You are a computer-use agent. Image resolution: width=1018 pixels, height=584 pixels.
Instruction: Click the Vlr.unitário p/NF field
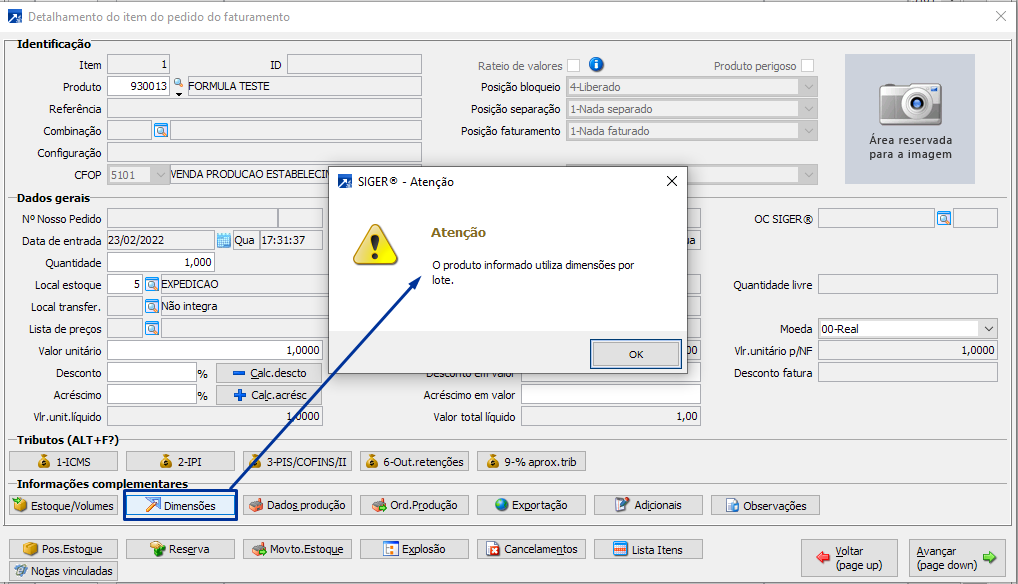click(908, 350)
